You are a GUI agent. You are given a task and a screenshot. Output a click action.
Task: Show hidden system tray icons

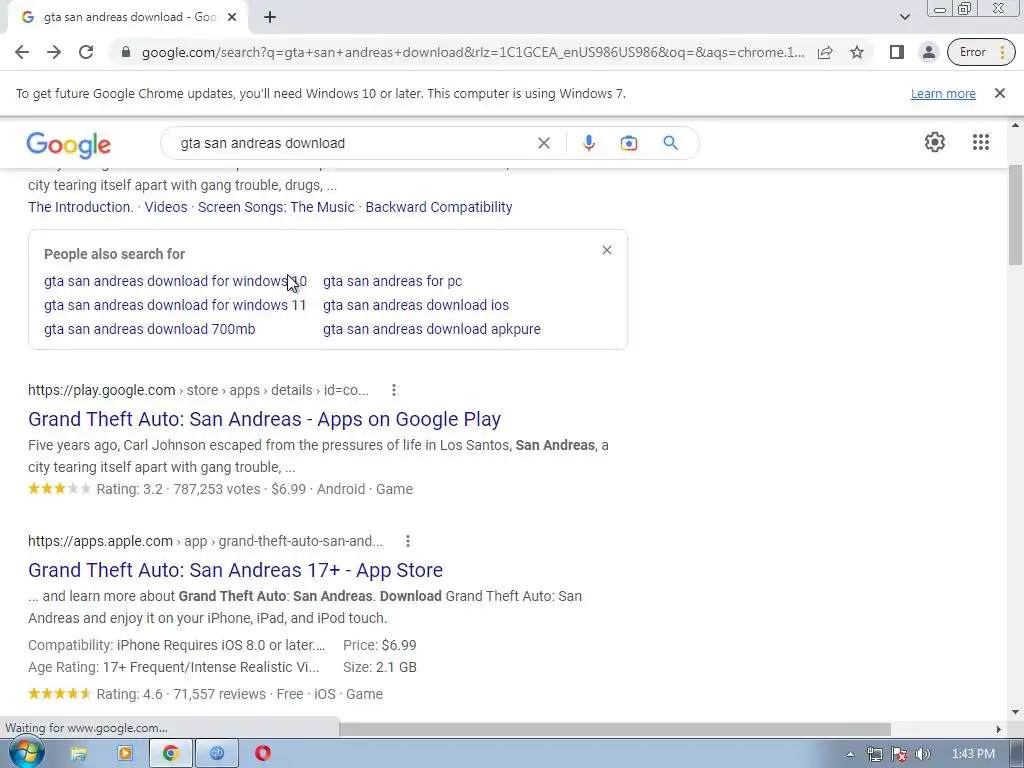850,754
